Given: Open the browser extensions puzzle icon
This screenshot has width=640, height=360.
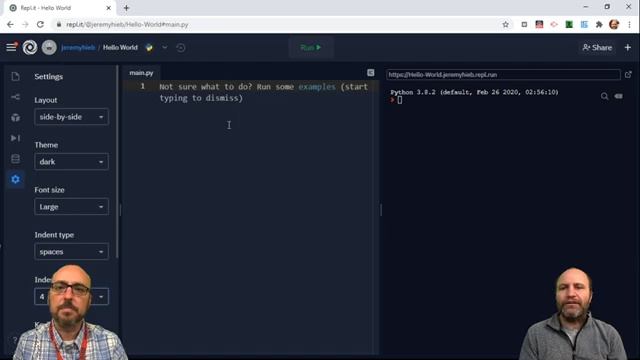Looking at the screenshot, I should (x=599, y=24).
